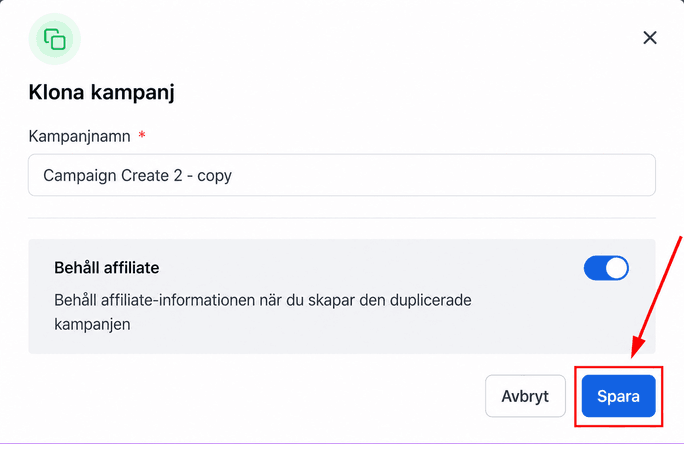Click the Behåll affiliate-informationen description text
The image size is (684, 456).
tap(263, 312)
